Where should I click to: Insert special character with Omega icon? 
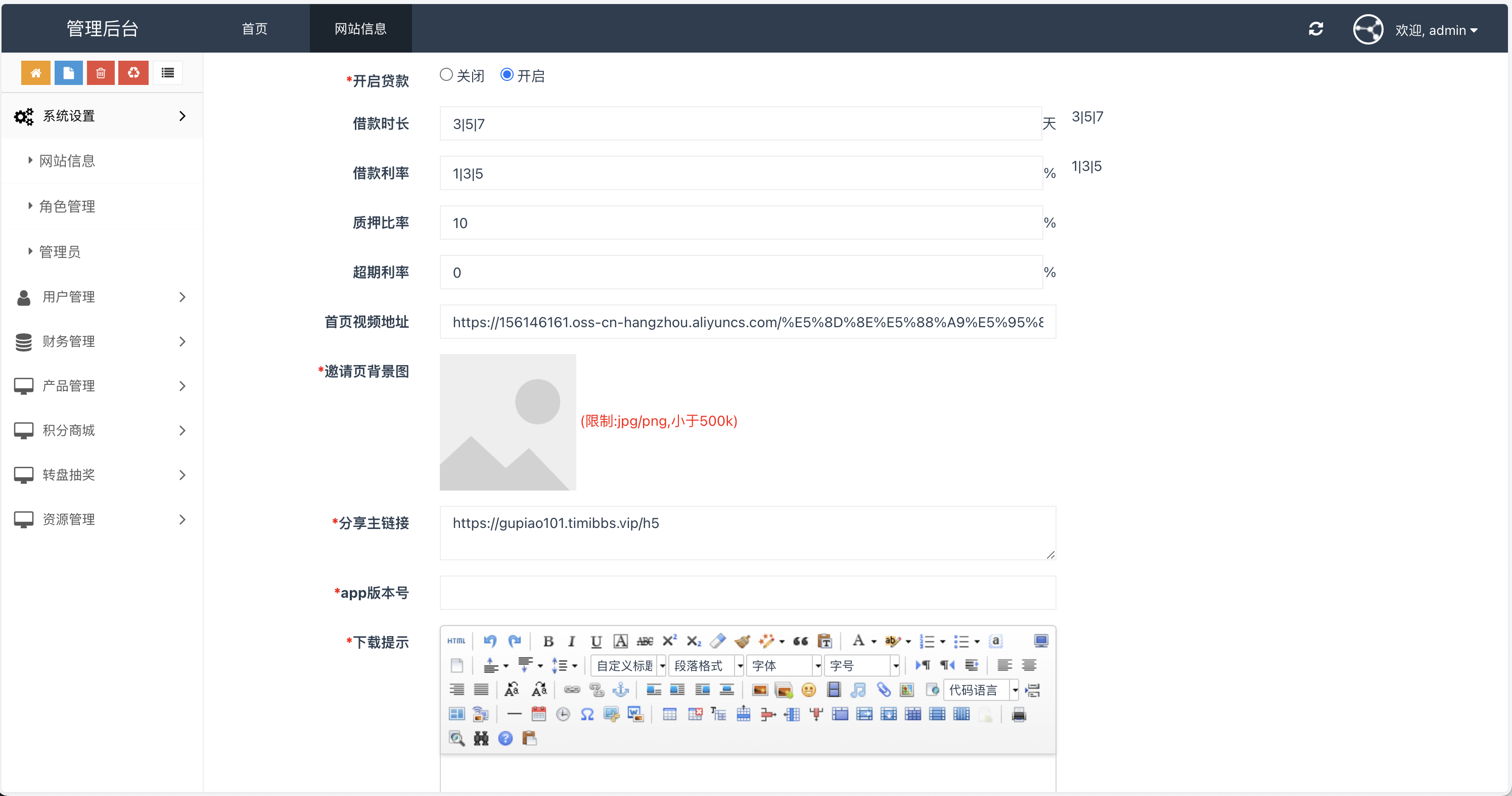(x=587, y=714)
